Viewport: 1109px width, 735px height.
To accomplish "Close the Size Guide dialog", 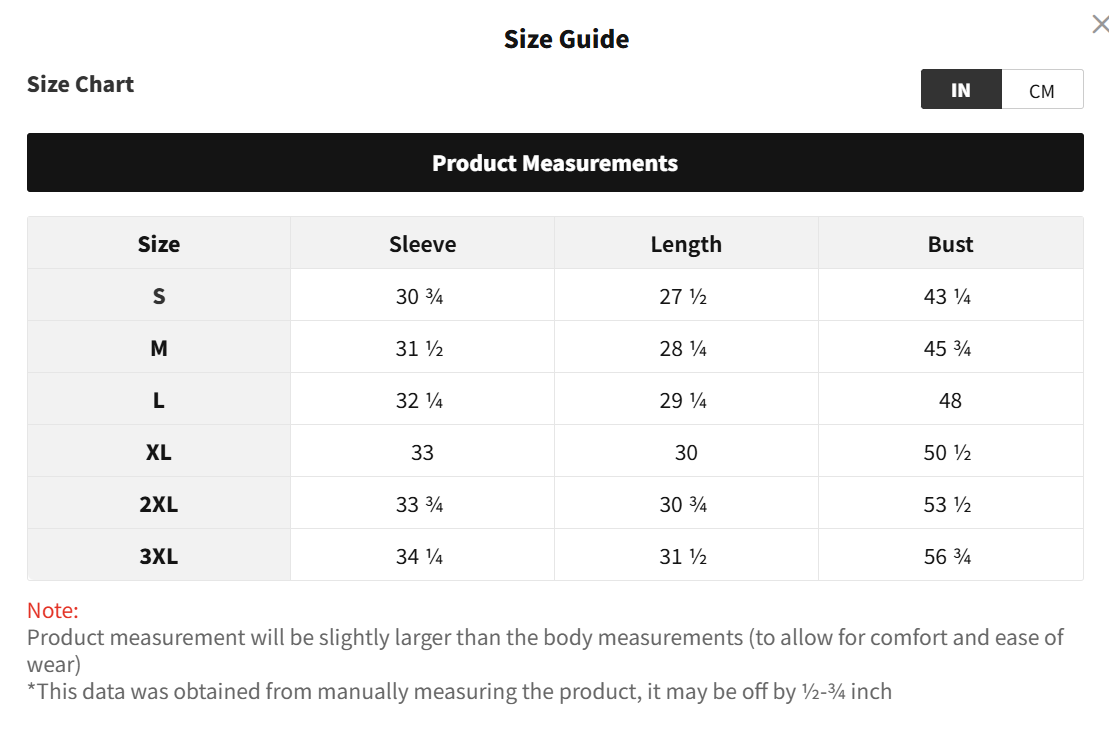I will tap(1099, 25).
